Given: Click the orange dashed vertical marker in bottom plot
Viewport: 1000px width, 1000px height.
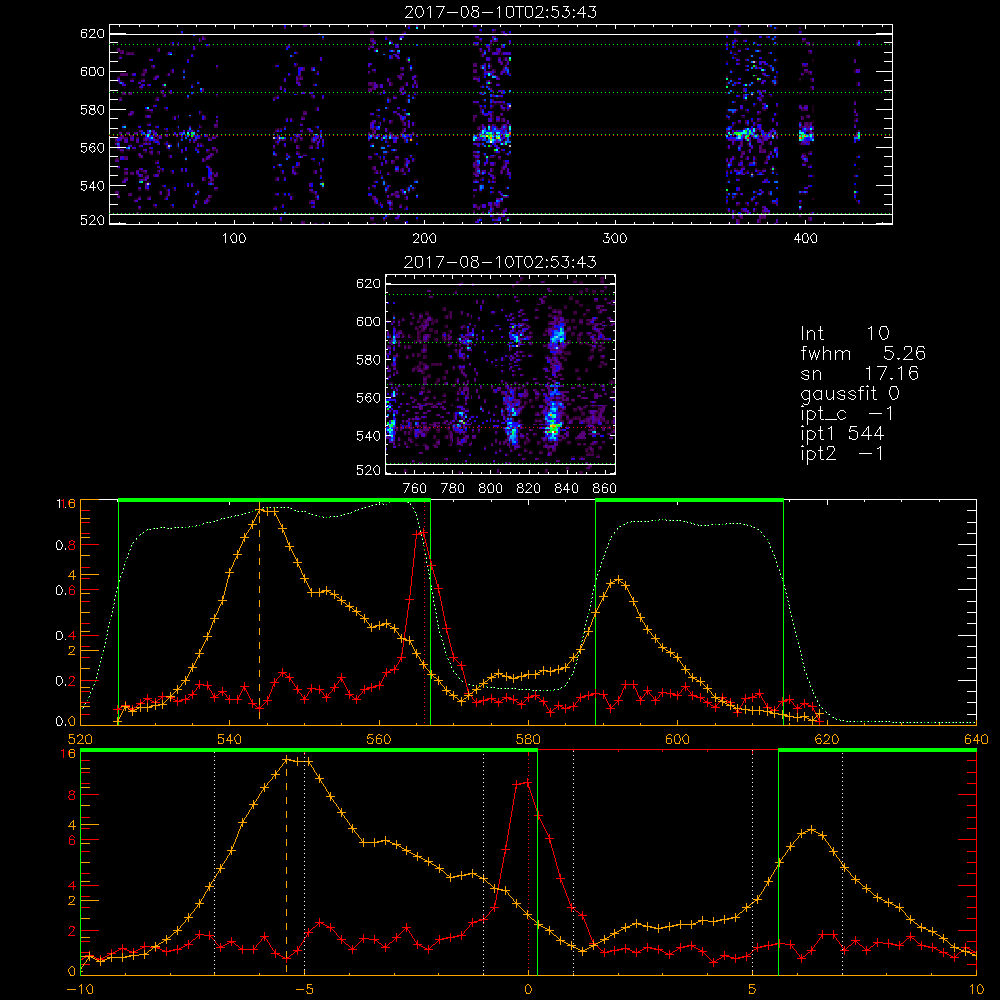Looking at the screenshot, I should [286, 867].
